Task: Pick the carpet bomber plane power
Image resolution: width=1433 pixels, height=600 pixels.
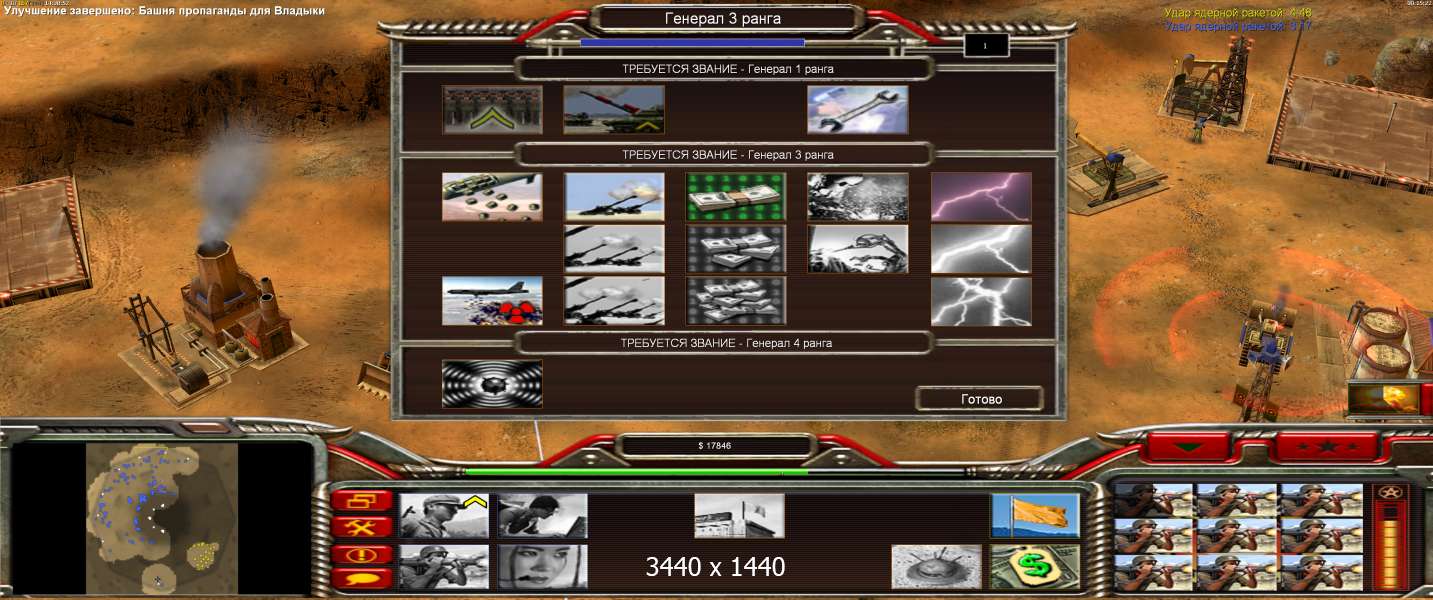Action: pyautogui.click(x=492, y=301)
